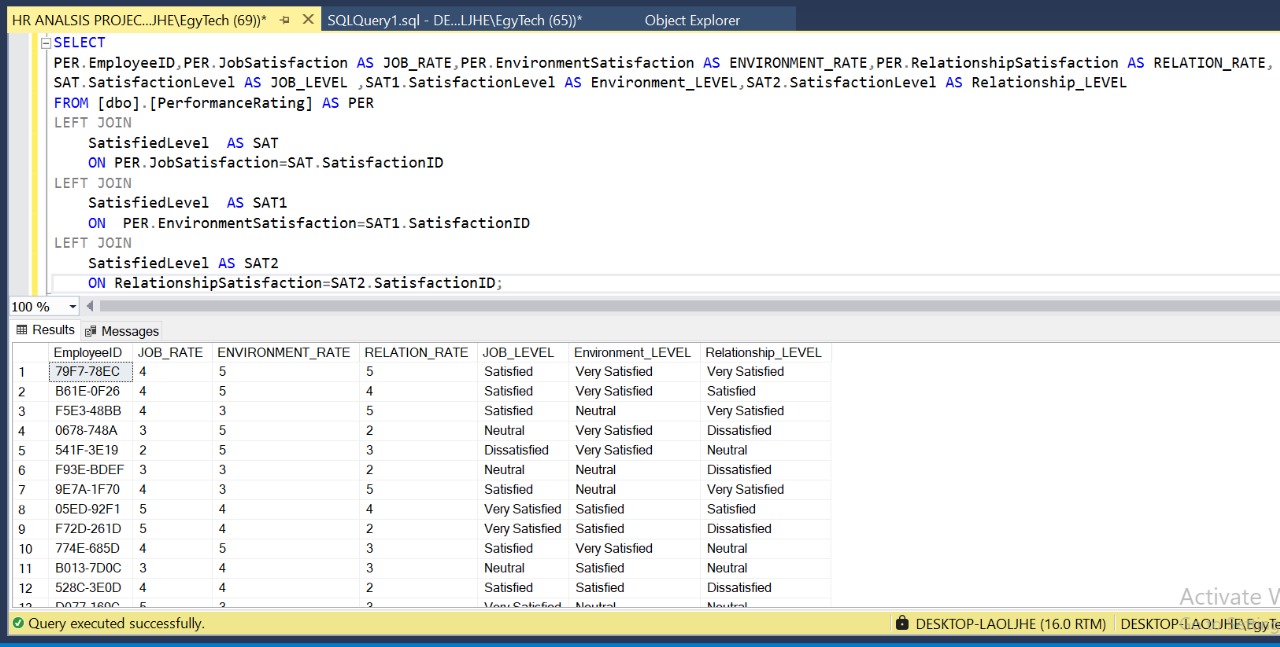Close the HR ANALSIS PROJECT query tab
Screen dimensions: 1280x647
tap(307, 20)
